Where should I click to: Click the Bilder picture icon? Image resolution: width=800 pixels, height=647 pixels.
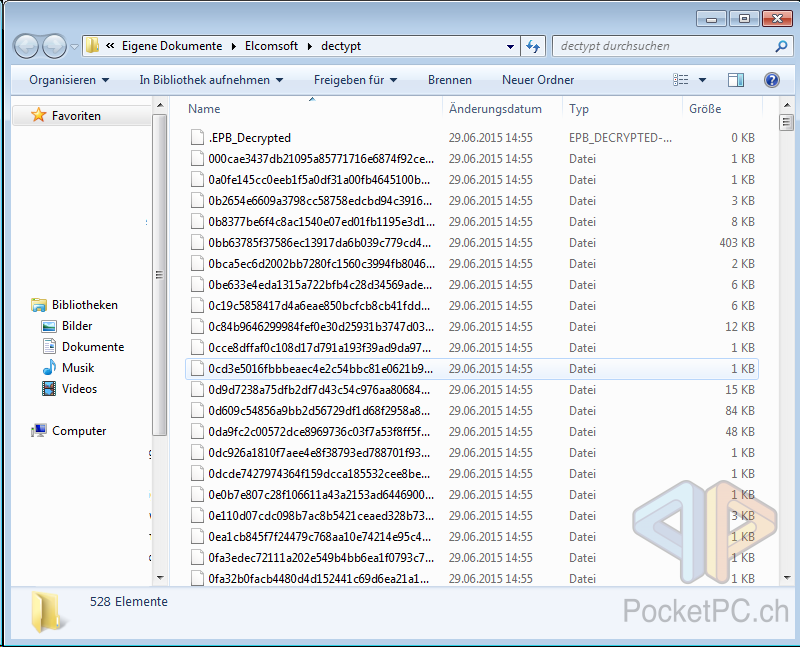click(49, 327)
